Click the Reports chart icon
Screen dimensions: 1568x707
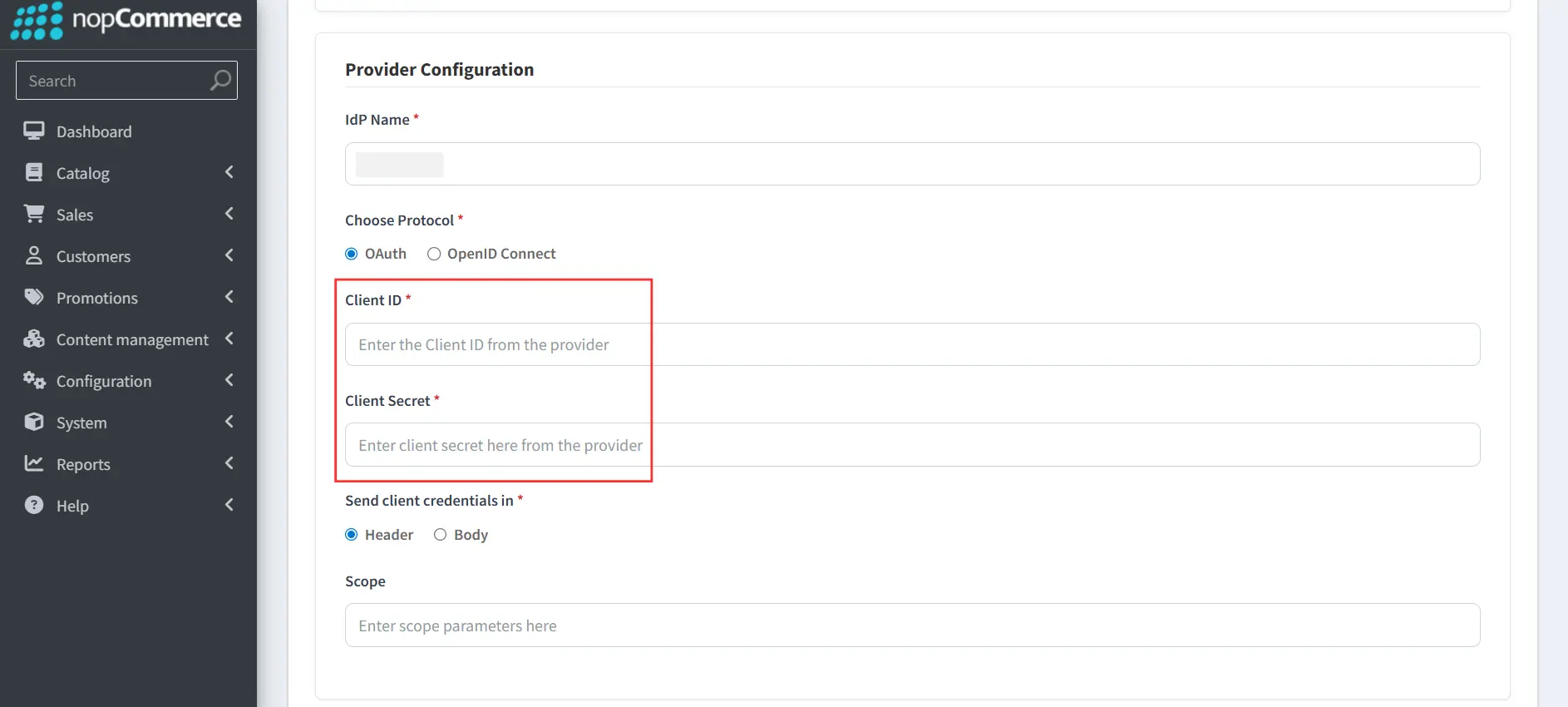(x=33, y=463)
